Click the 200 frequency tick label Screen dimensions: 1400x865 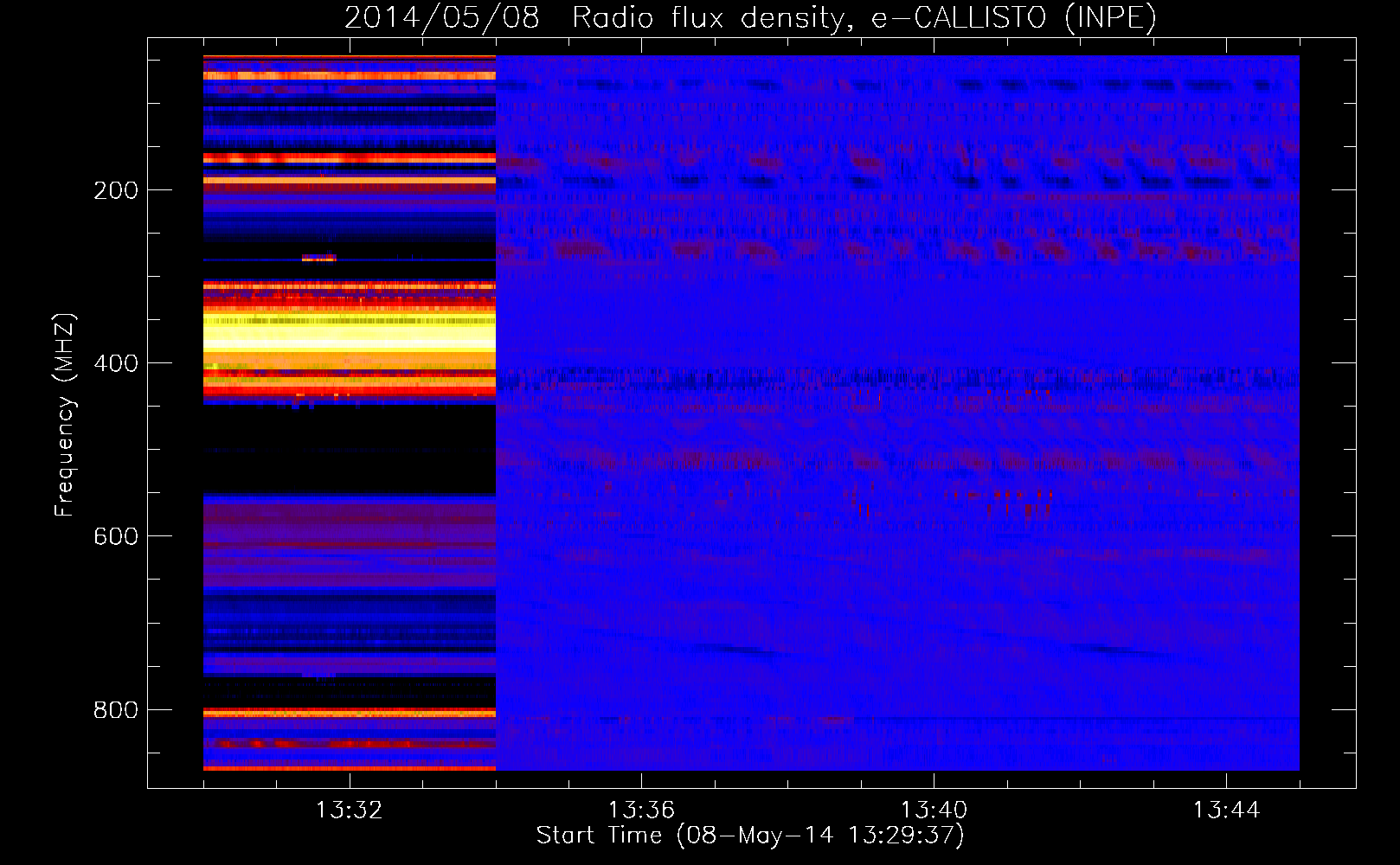tap(116, 190)
